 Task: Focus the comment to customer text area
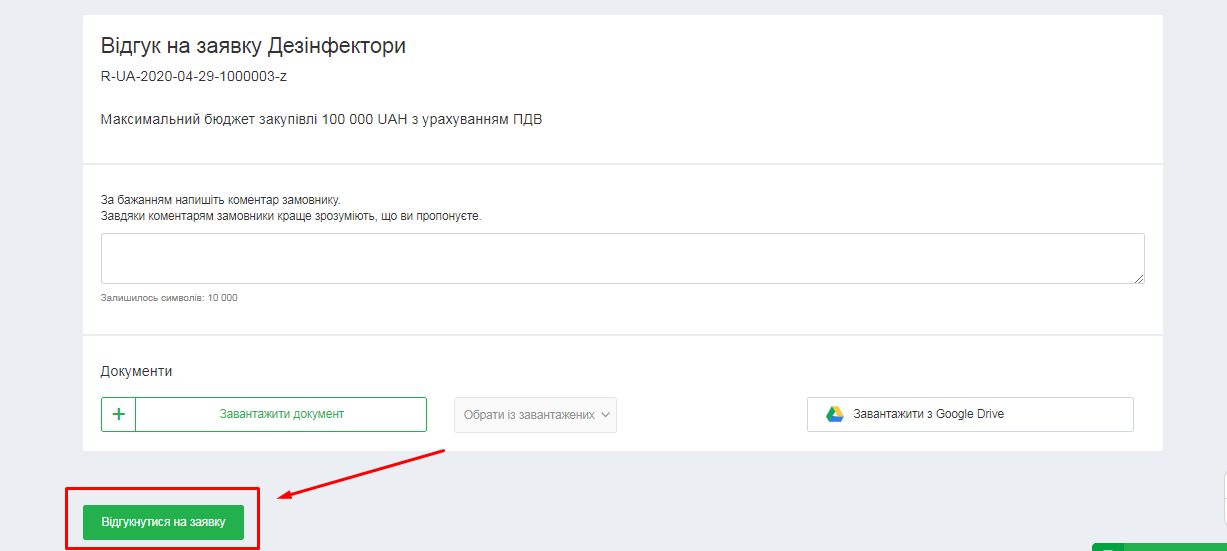(622, 259)
